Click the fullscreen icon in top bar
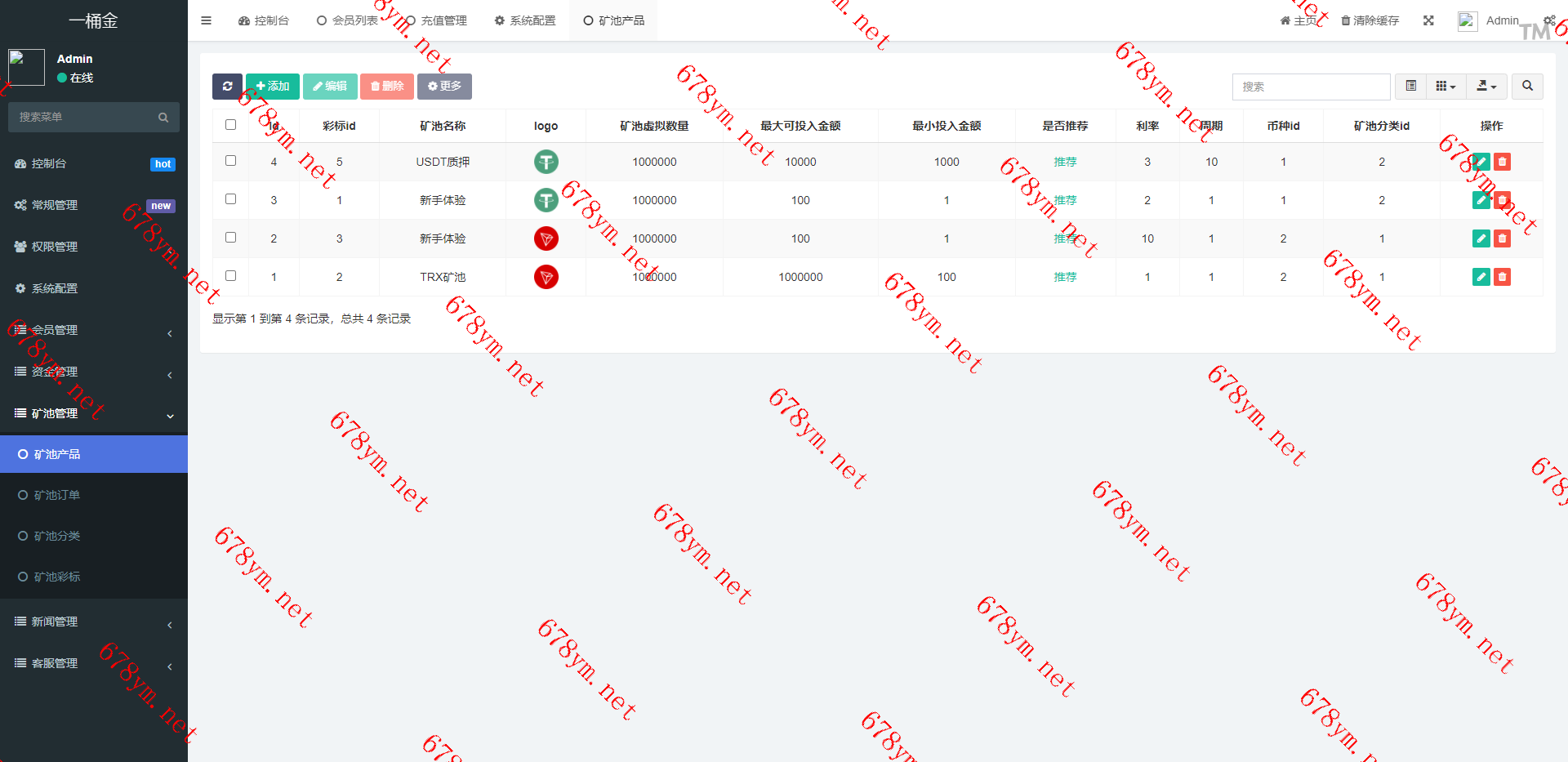This screenshot has width=1568, height=762. (1428, 20)
